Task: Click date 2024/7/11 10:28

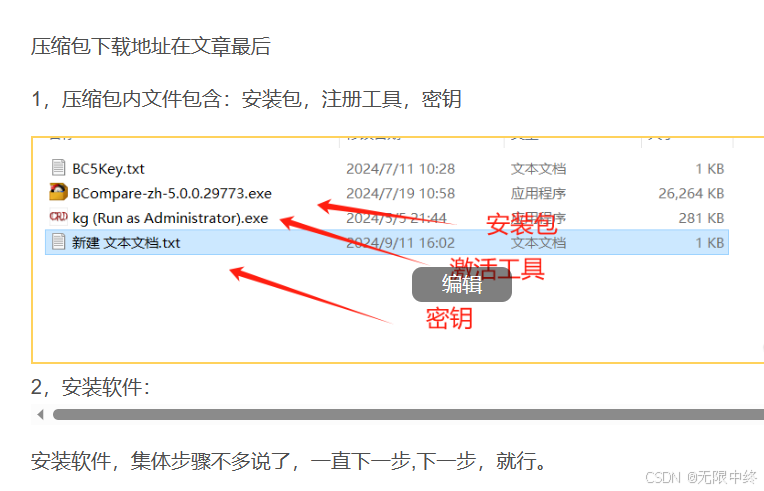Action: tap(401, 169)
